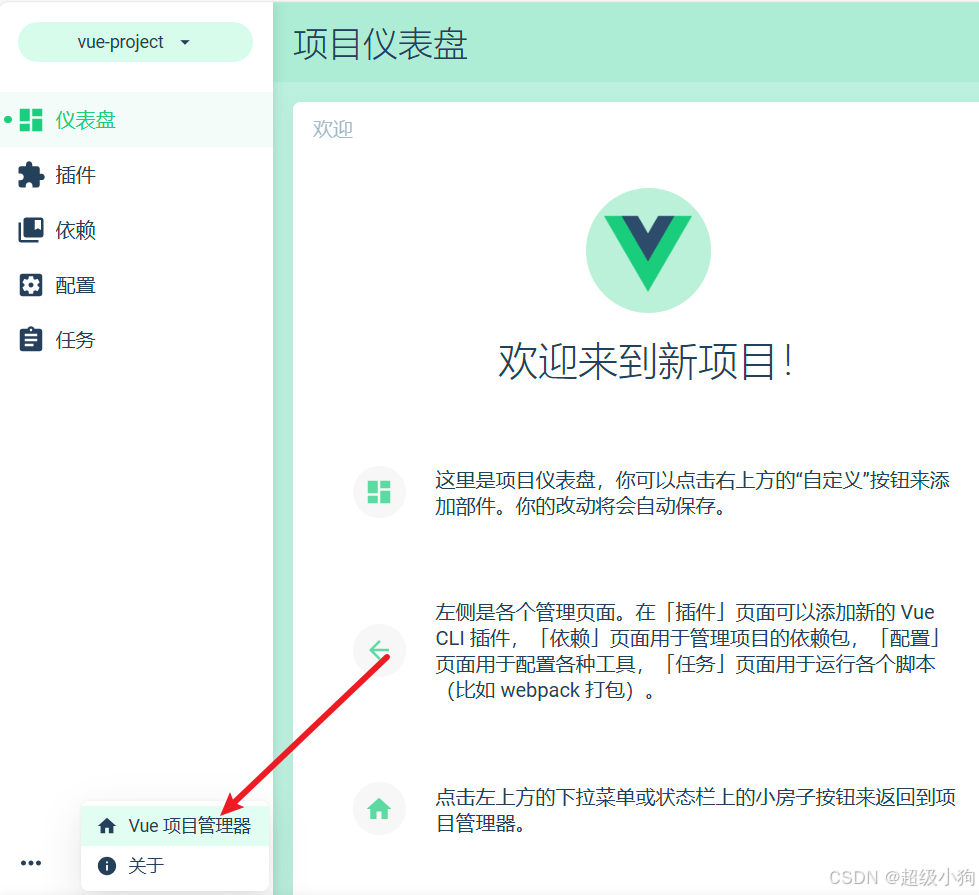Click the Vue logo in welcome card
Viewport: 979px width, 895px height.
coord(648,250)
